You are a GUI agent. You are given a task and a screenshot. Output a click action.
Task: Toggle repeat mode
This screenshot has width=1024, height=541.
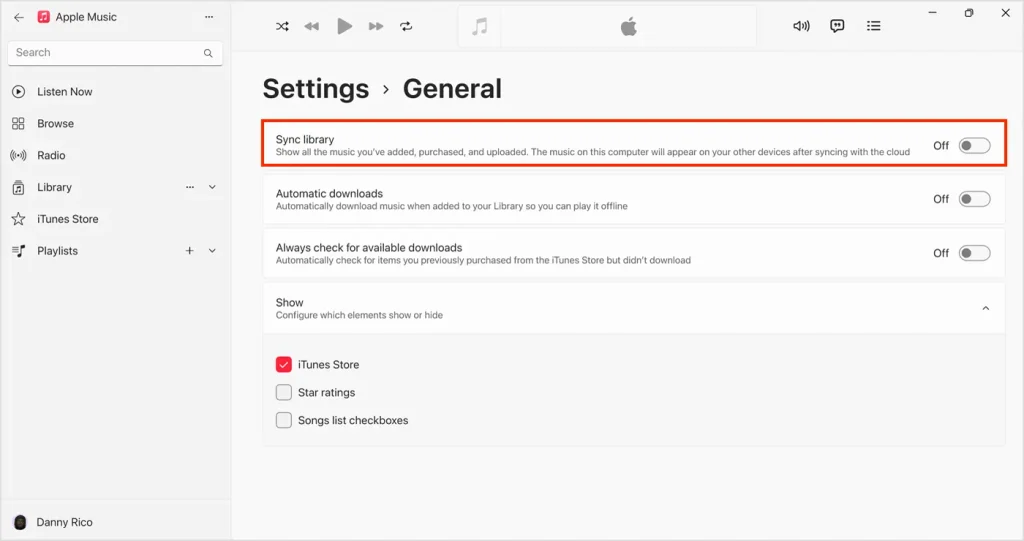tap(406, 26)
